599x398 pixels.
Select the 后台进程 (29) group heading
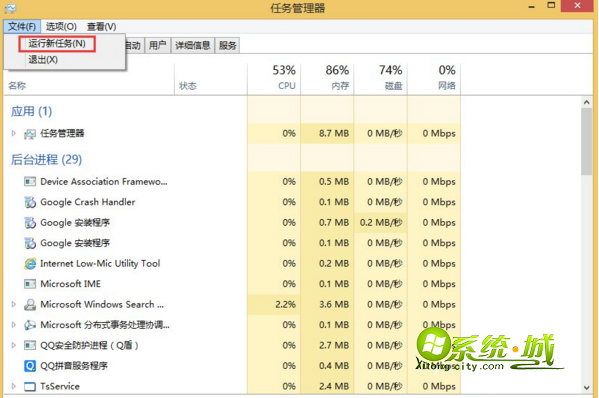point(46,159)
